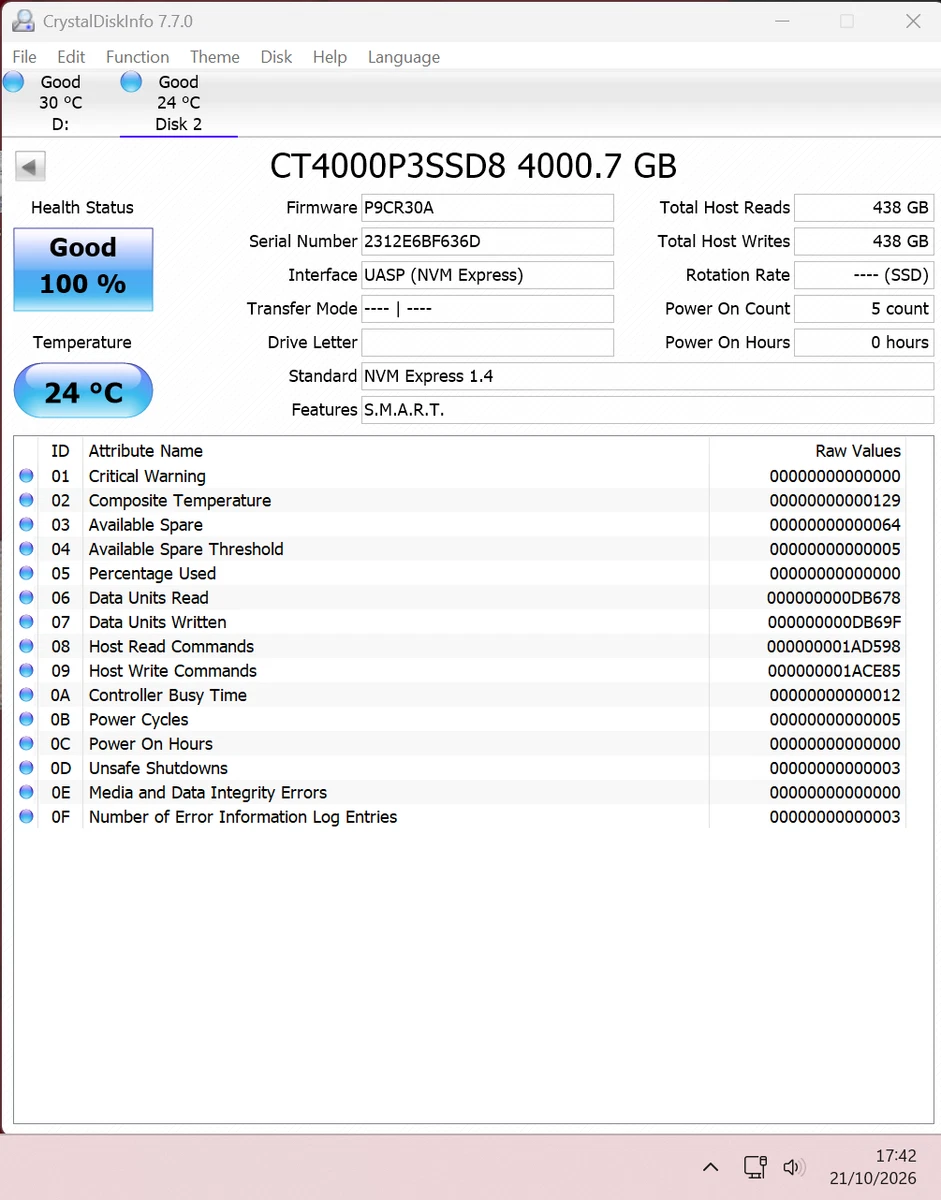Click the ID column header

[x=61, y=451]
